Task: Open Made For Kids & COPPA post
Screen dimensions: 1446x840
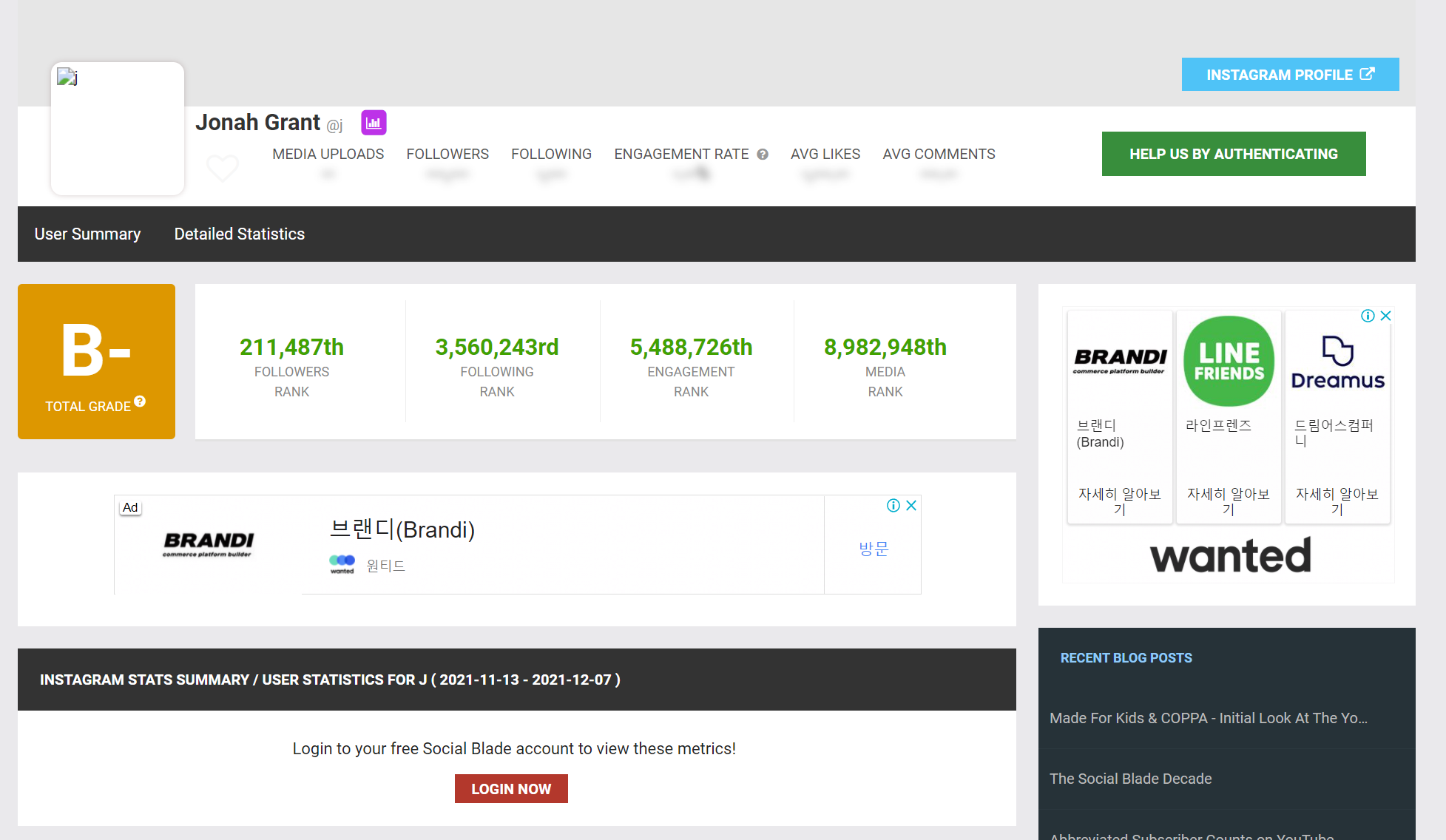Action: (1208, 718)
